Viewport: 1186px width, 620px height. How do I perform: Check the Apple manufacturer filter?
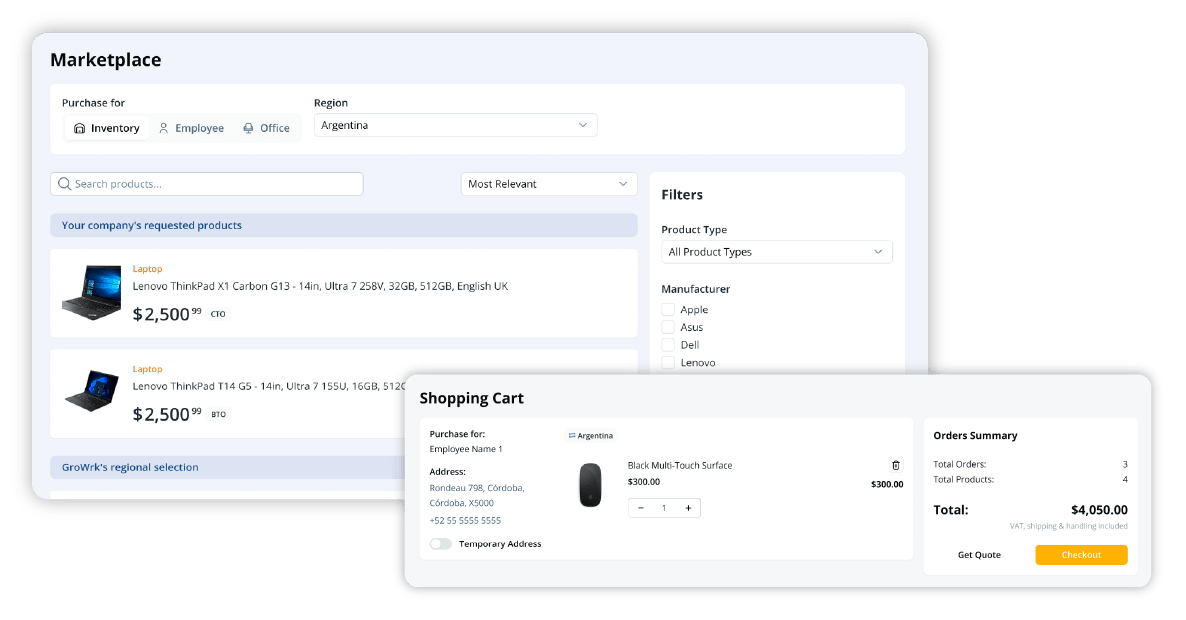pos(668,309)
